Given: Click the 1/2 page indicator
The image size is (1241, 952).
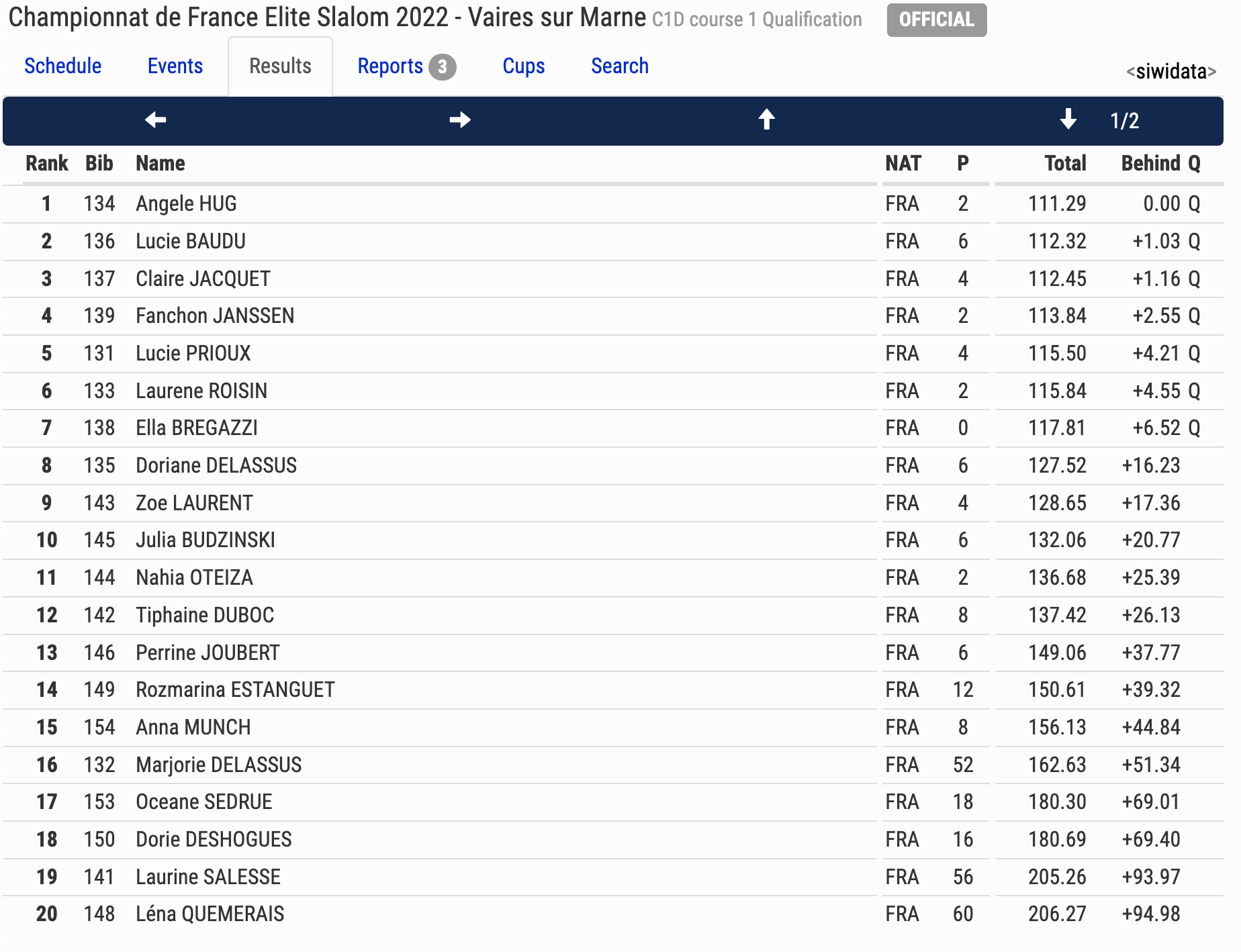Looking at the screenshot, I should [1124, 121].
